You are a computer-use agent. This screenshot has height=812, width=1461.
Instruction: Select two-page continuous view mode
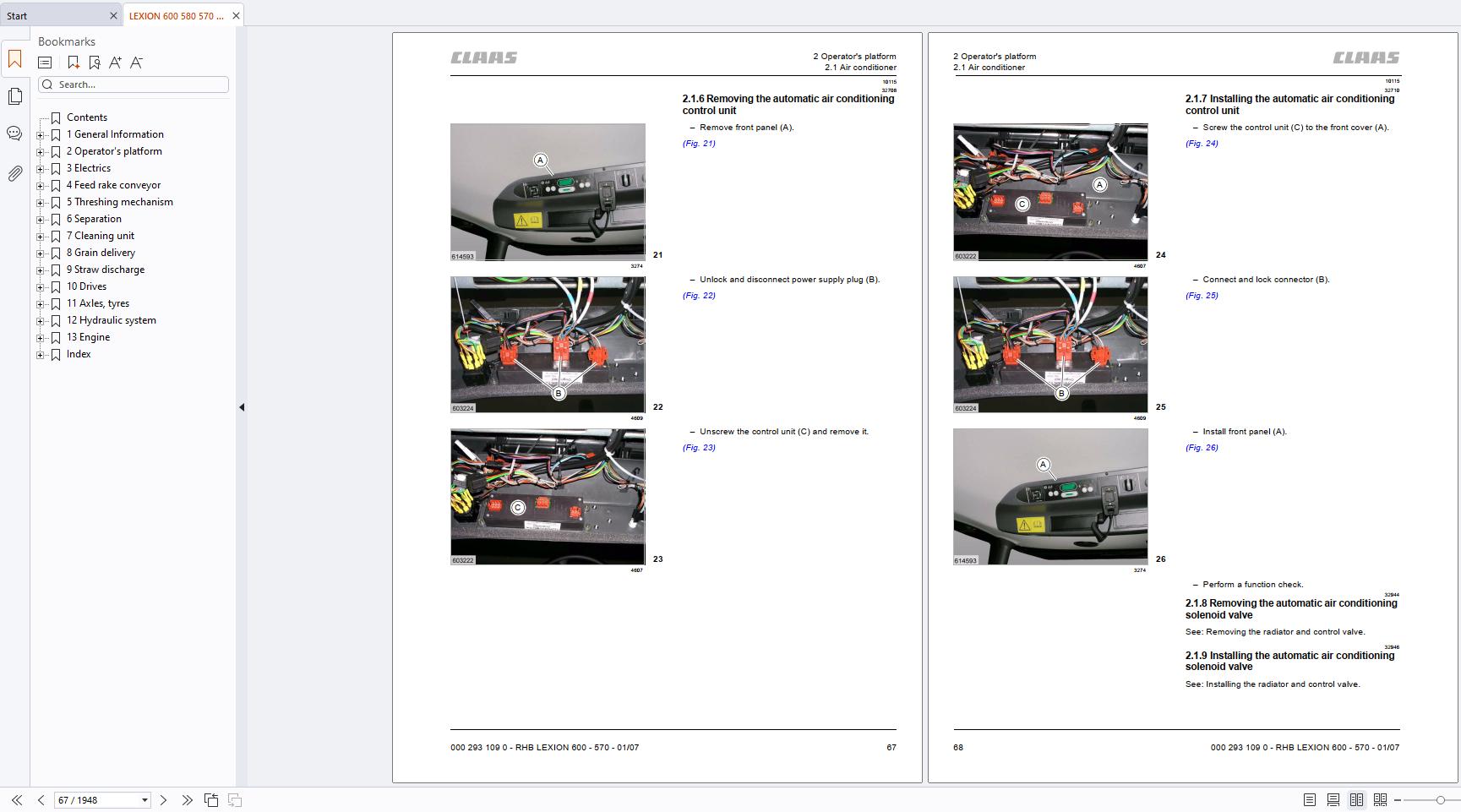(x=1380, y=800)
